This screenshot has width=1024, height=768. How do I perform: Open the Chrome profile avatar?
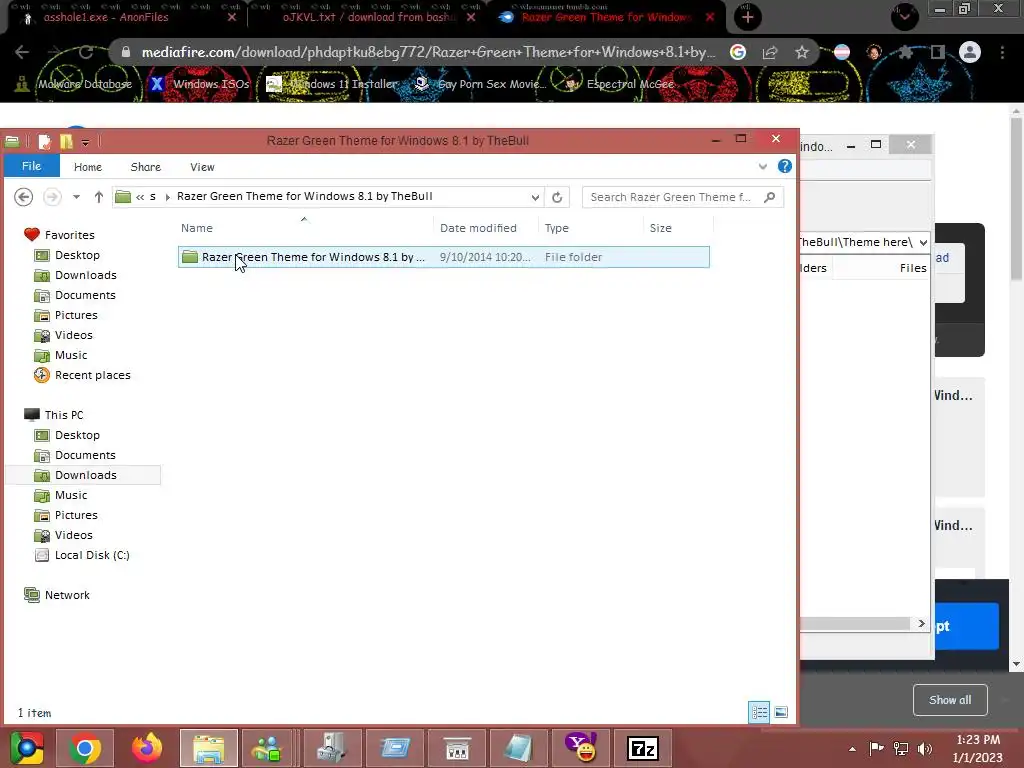click(970, 52)
